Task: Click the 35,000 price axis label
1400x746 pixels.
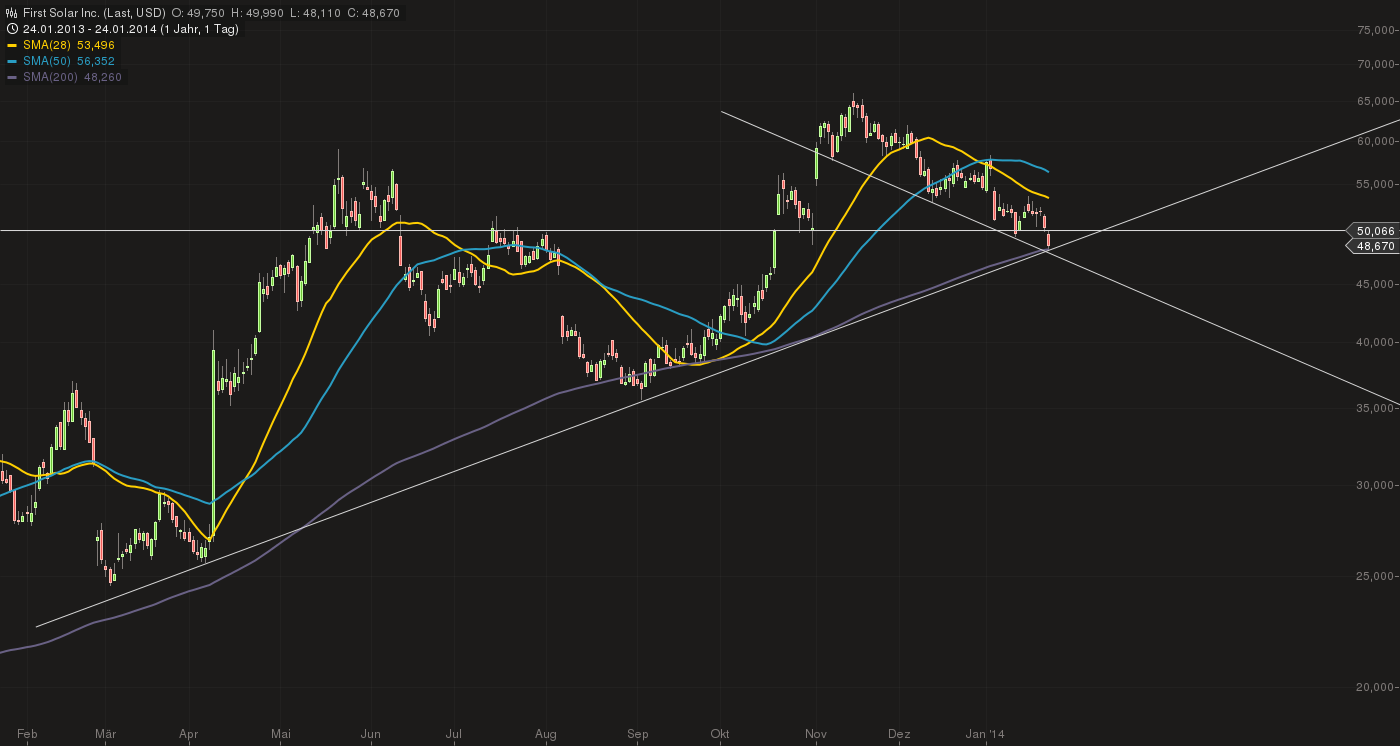Action: coord(1377,408)
